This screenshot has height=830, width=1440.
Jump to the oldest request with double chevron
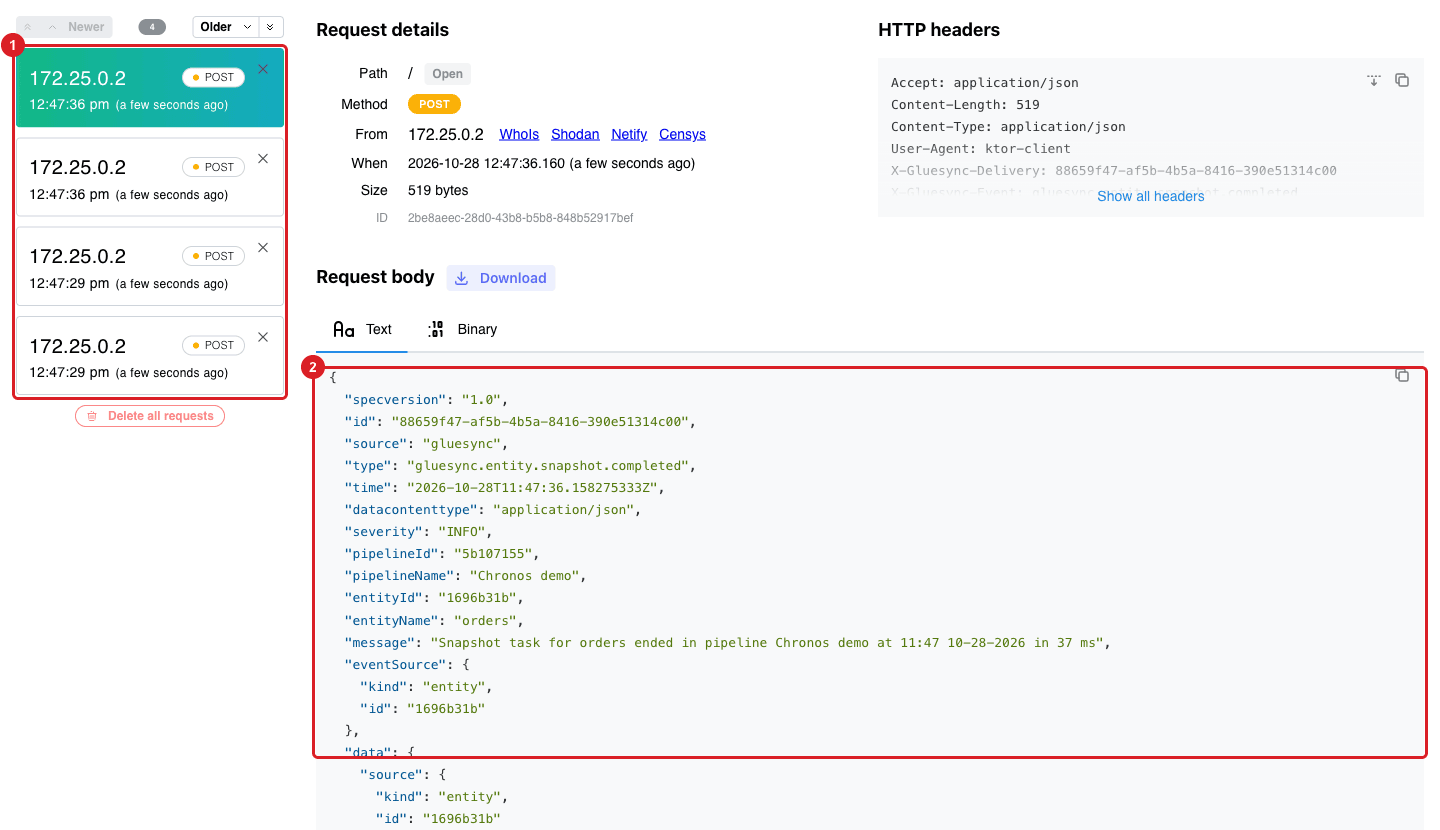(270, 27)
